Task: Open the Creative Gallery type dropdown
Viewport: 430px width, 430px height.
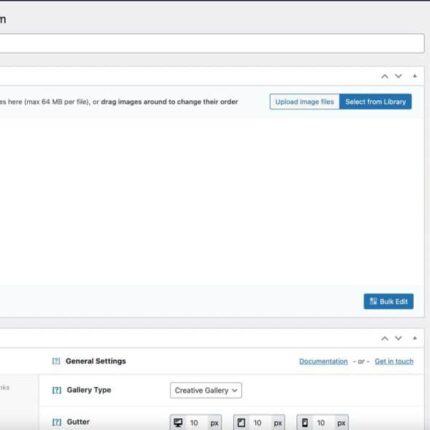Action: [206, 390]
